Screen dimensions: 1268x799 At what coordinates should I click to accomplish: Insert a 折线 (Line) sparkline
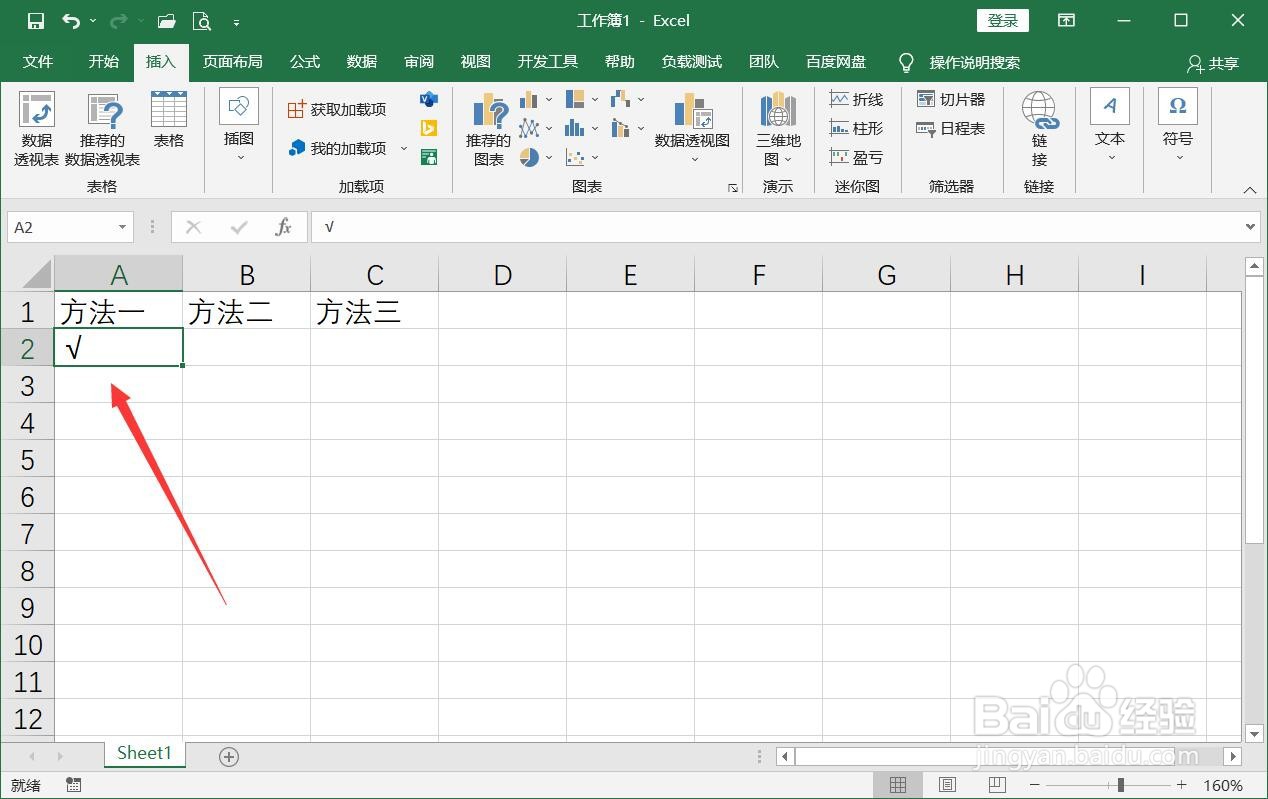click(857, 99)
